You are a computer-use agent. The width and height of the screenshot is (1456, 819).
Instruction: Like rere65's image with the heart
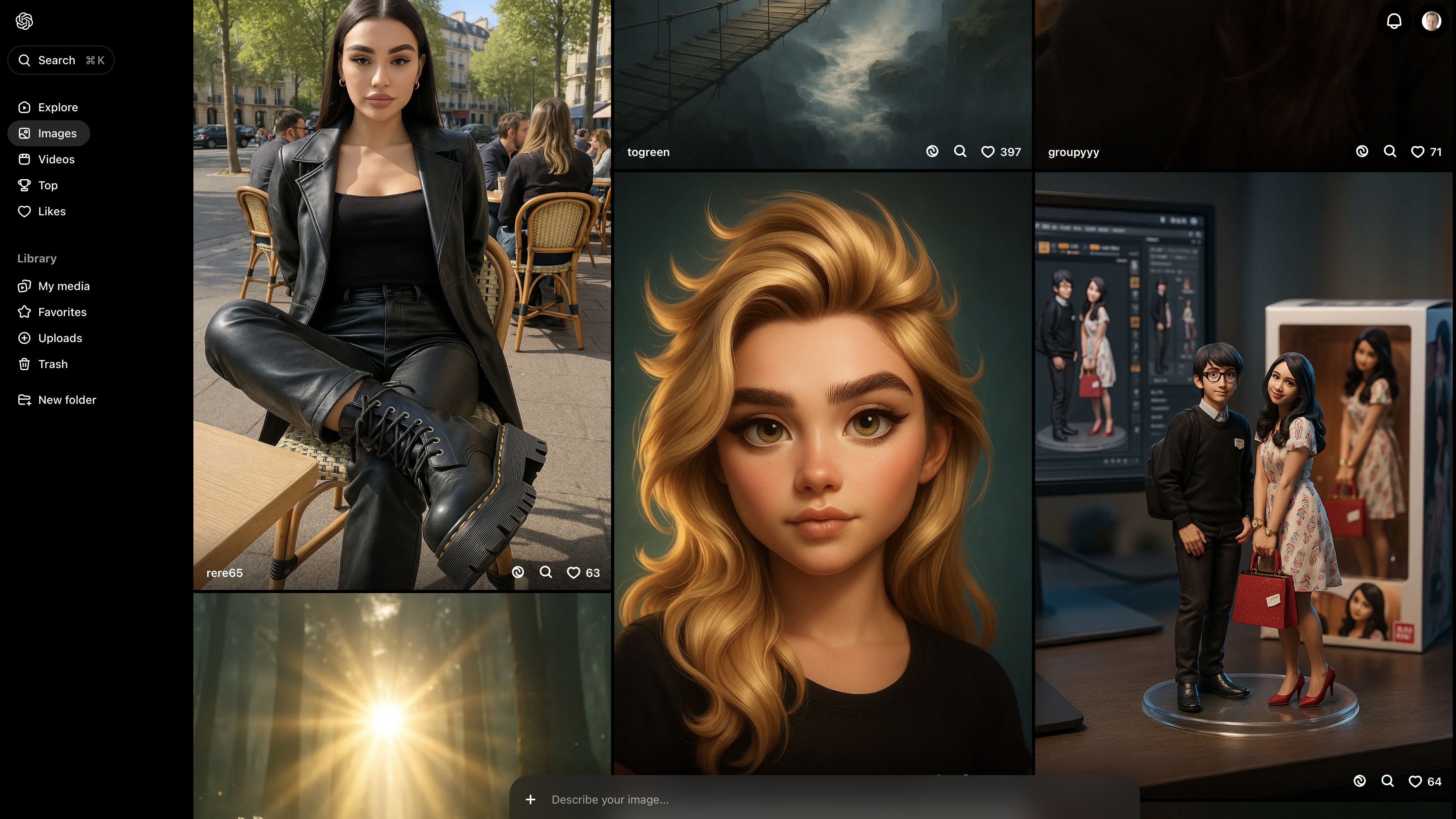click(x=573, y=572)
